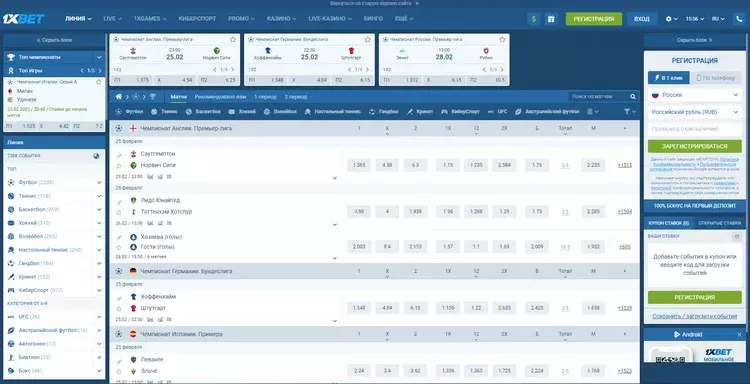Click the ВХОД login button
The height and width of the screenshot is (384, 750).
pos(642,19)
